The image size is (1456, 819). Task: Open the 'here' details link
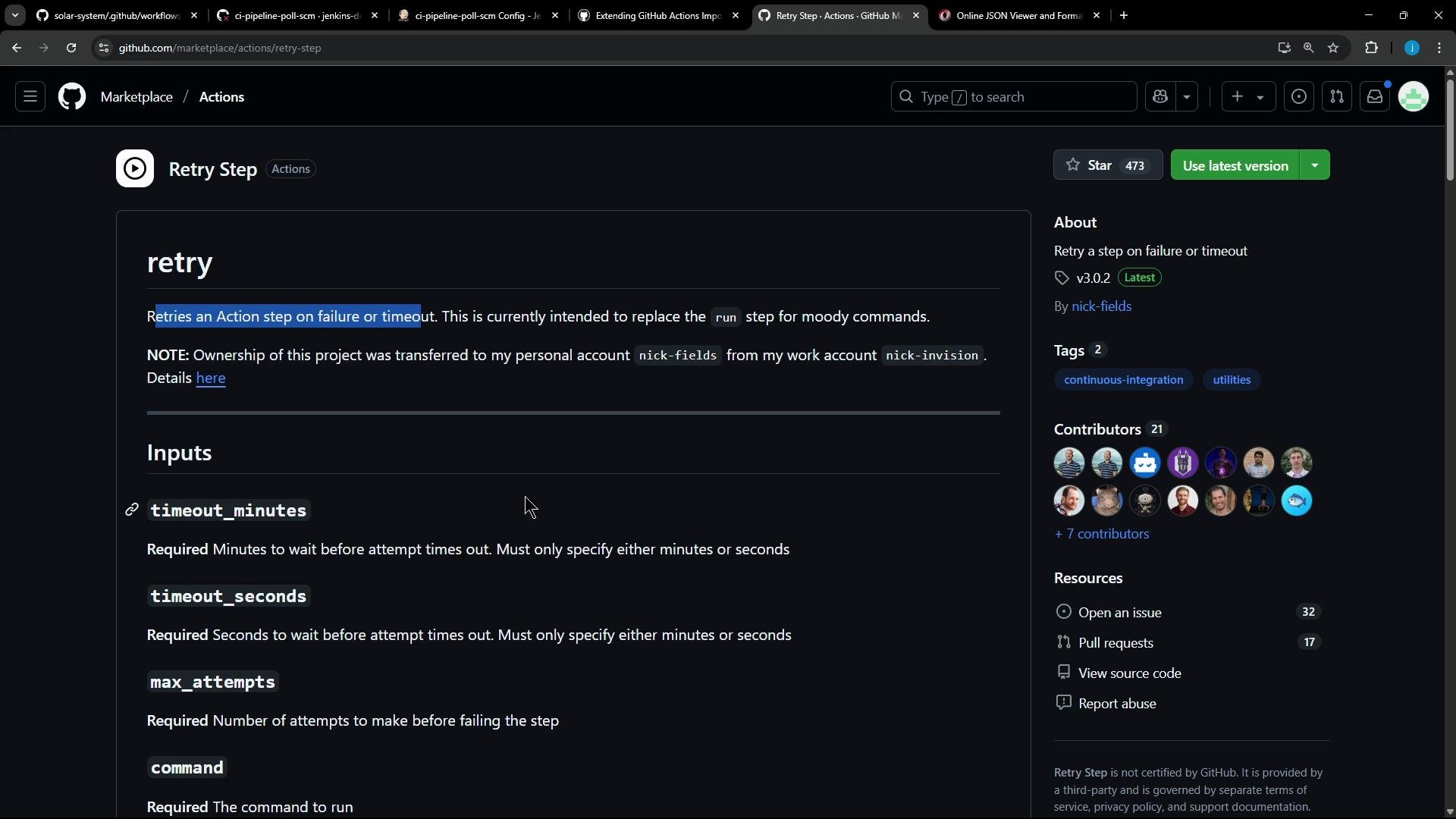[x=211, y=378]
